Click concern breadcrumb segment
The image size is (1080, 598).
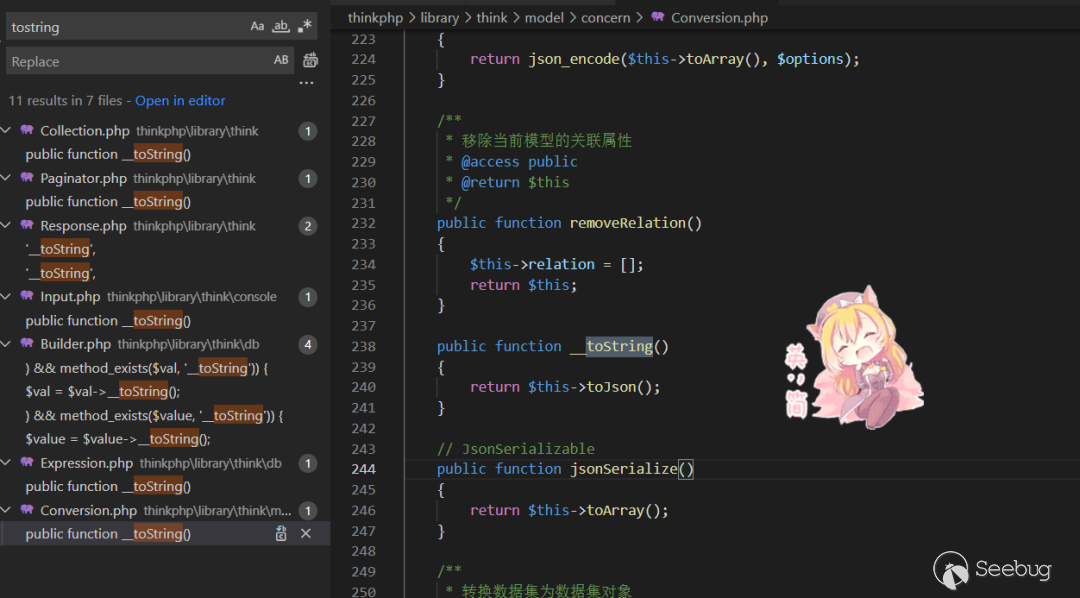(605, 18)
